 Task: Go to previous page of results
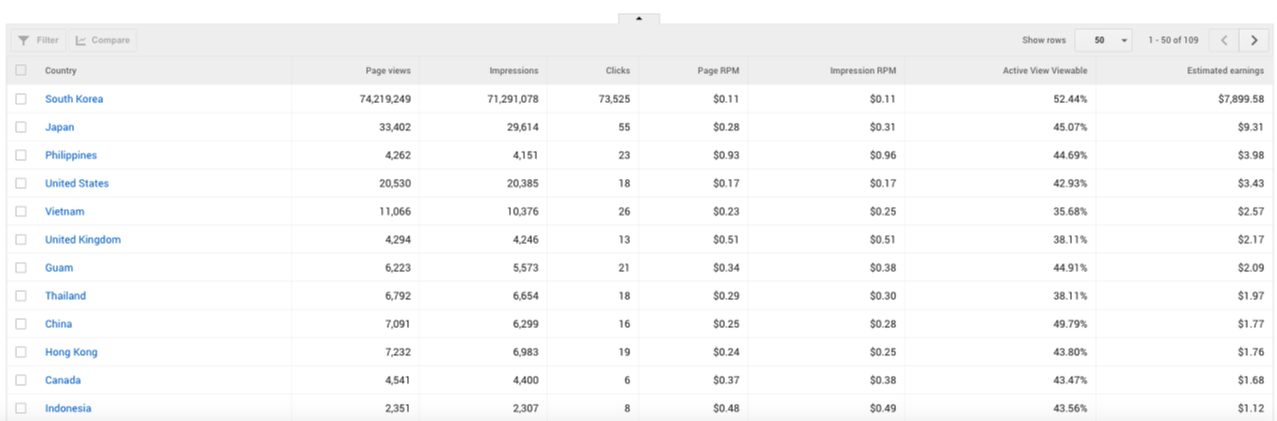coord(1224,40)
